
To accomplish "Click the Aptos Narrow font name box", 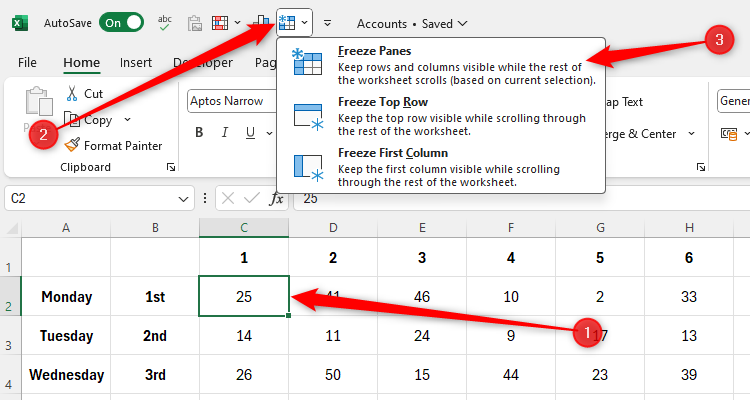I will pos(232,101).
